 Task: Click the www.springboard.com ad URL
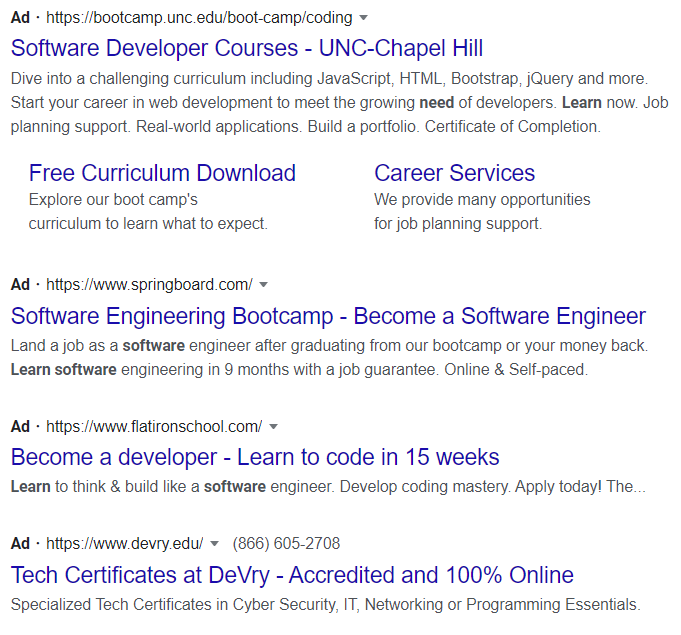coord(149,285)
